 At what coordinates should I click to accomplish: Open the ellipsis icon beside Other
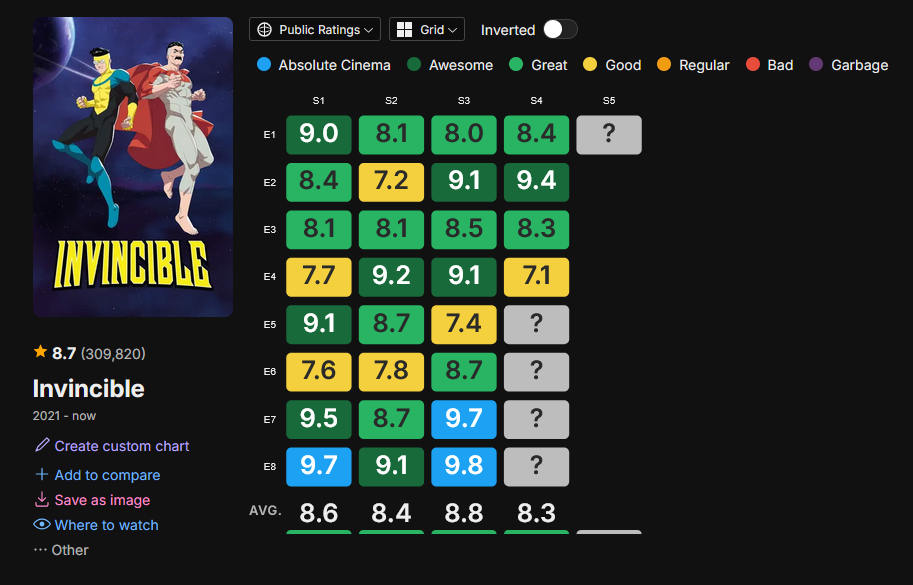[x=41, y=550]
